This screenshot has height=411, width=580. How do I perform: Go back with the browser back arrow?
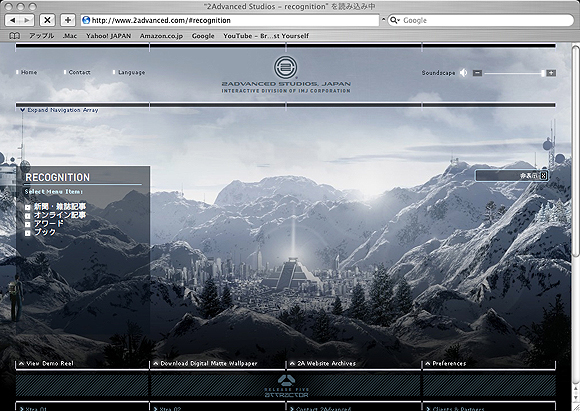click(x=13, y=20)
